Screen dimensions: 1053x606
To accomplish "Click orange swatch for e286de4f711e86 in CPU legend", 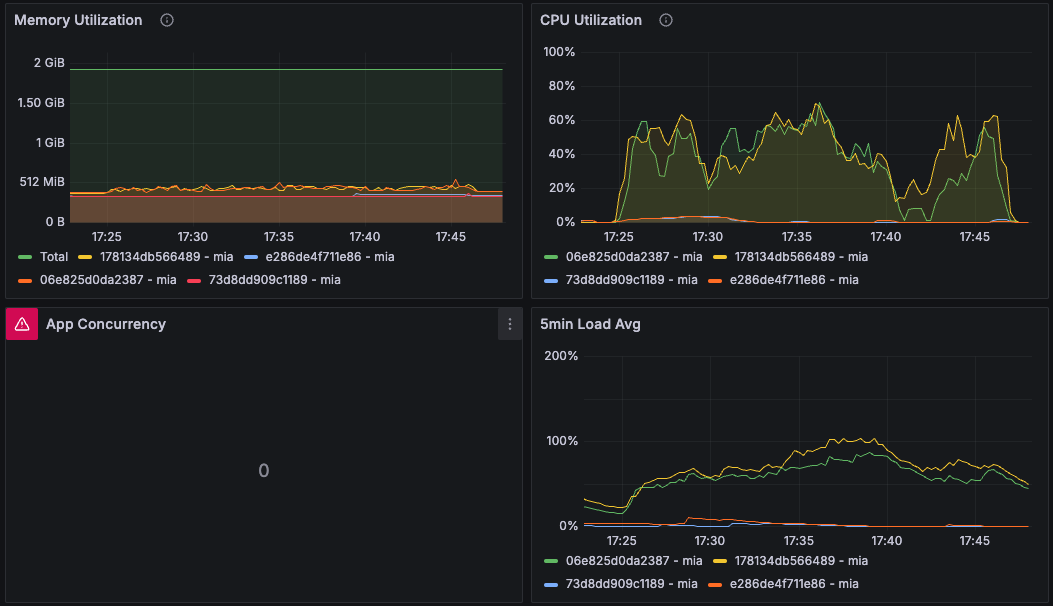I will (714, 280).
